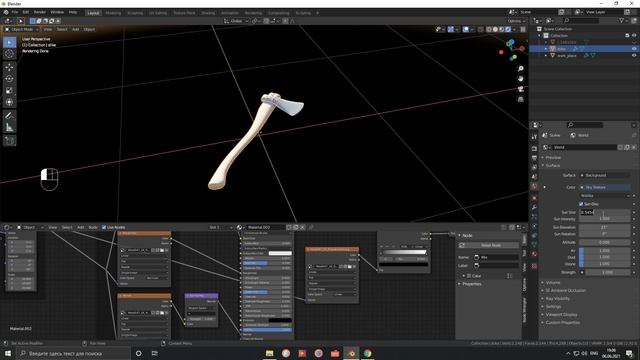Click the Background surface shader button
640x360 pixels.
(605, 176)
